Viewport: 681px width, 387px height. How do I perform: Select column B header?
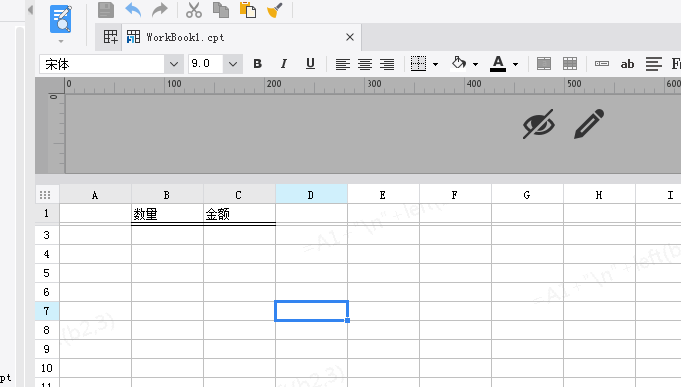pyautogui.click(x=167, y=195)
